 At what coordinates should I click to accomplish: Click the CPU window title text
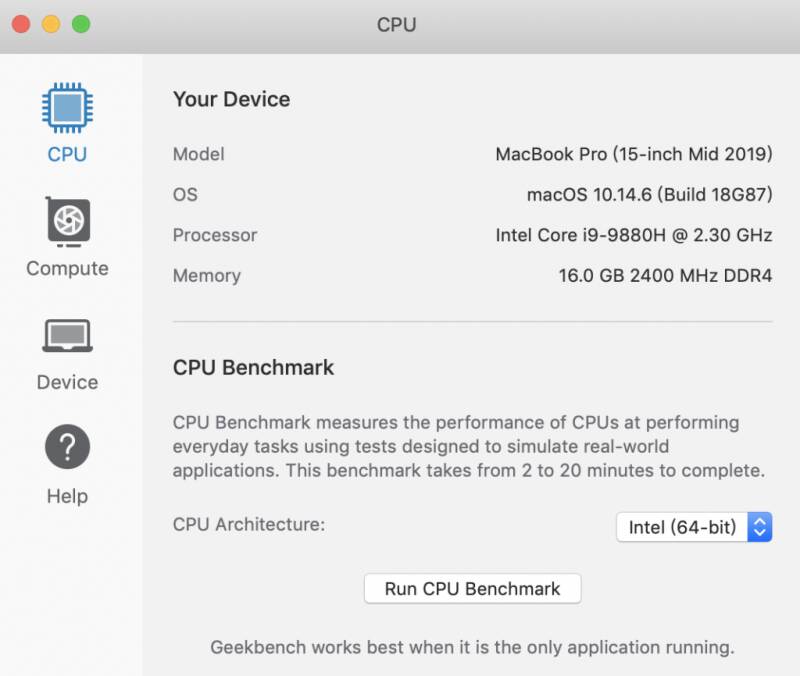pos(396,24)
